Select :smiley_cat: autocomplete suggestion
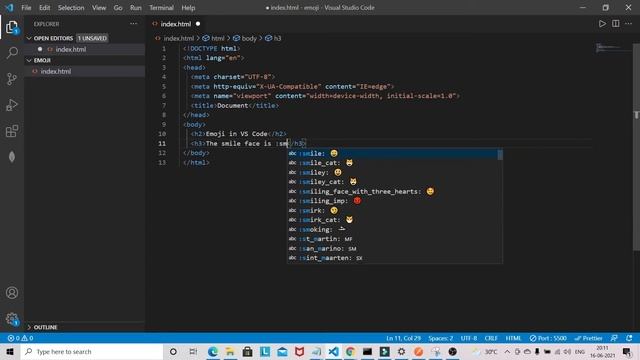Screen dimensions: 640x360 (393, 182)
